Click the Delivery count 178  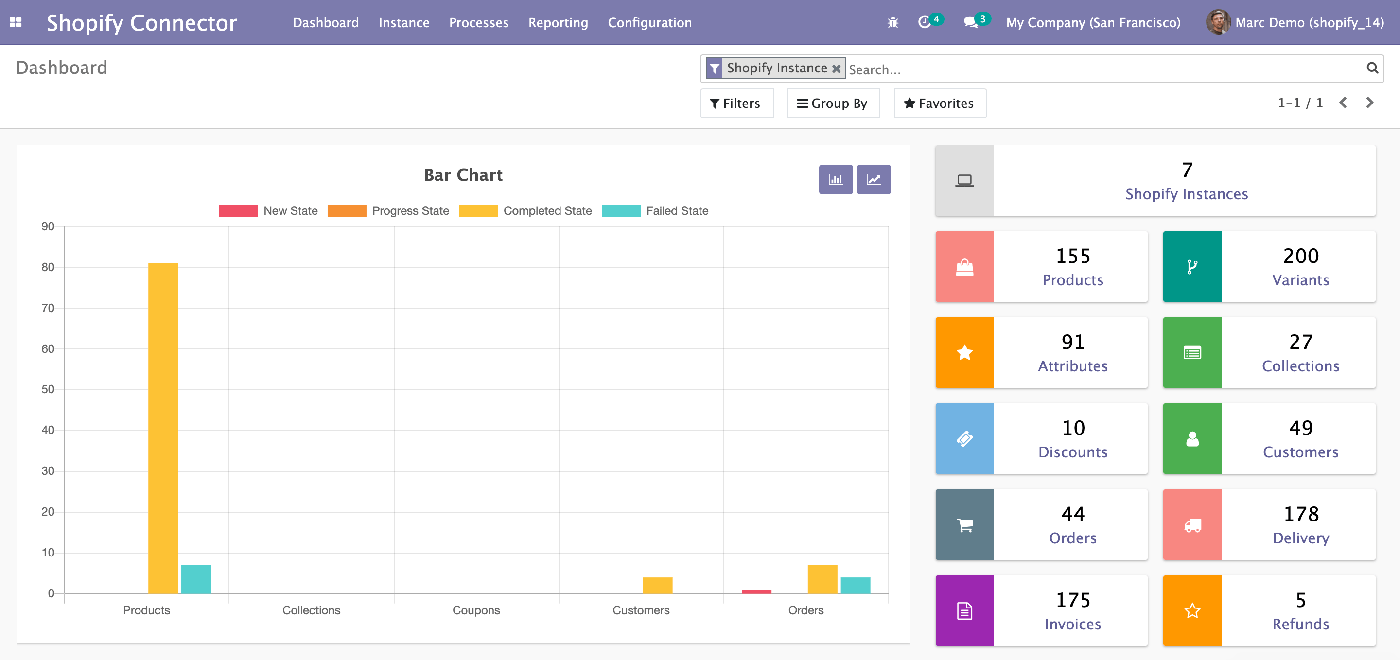pos(1301,514)
